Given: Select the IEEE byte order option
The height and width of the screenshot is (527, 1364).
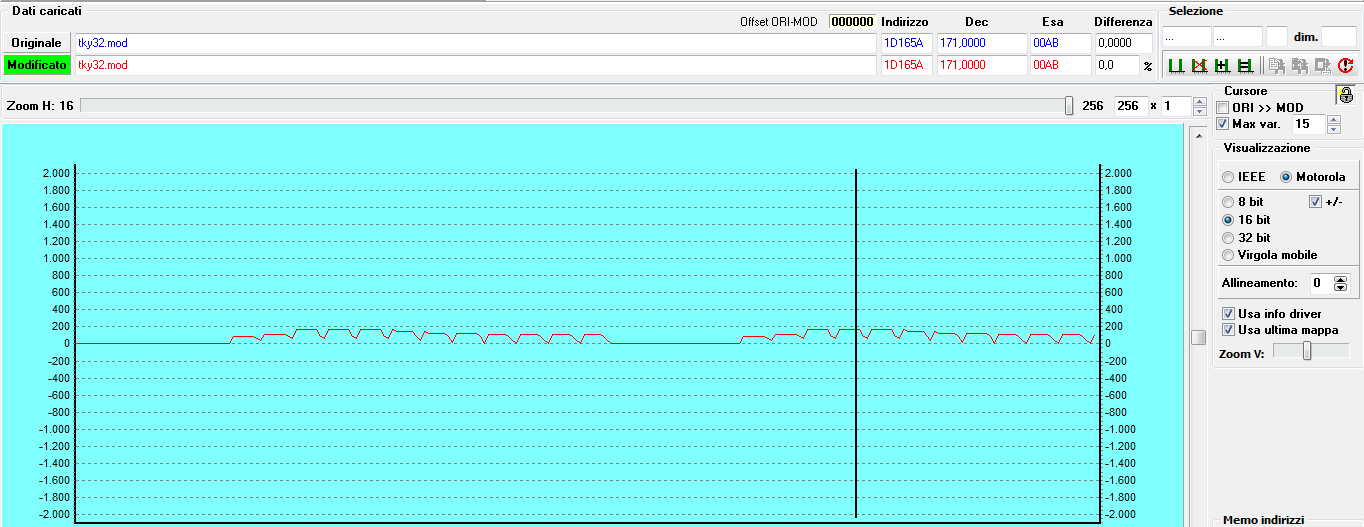Looking at the screenshot, I should (1228, 176).
